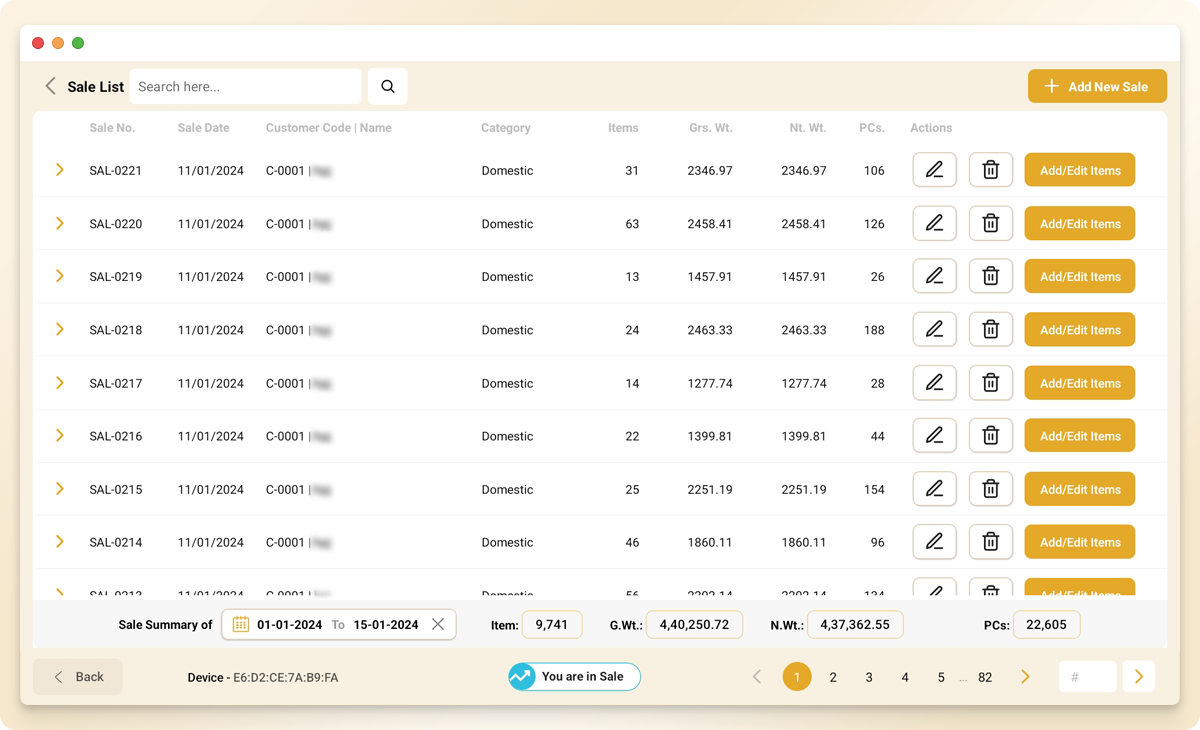
Task: Expand row details for SAL-0221
Action: tap(59, 170)
